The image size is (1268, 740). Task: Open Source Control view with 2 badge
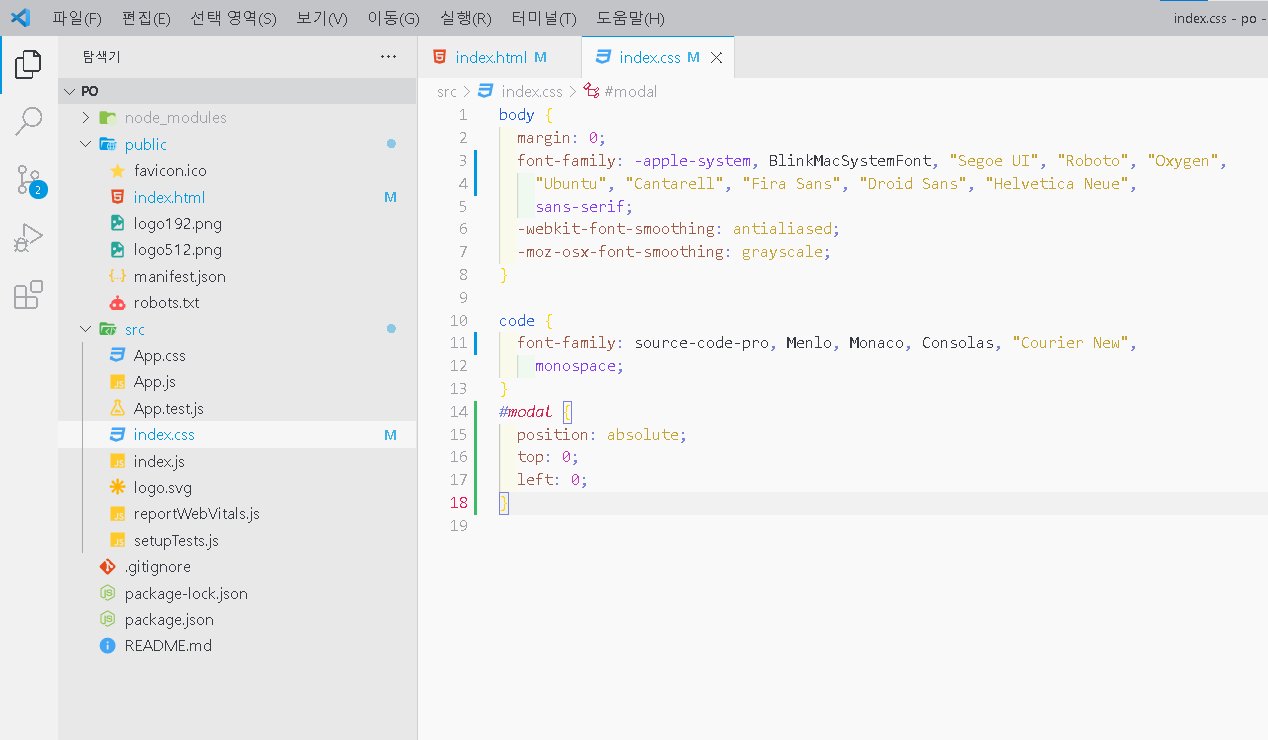[29, 180]
